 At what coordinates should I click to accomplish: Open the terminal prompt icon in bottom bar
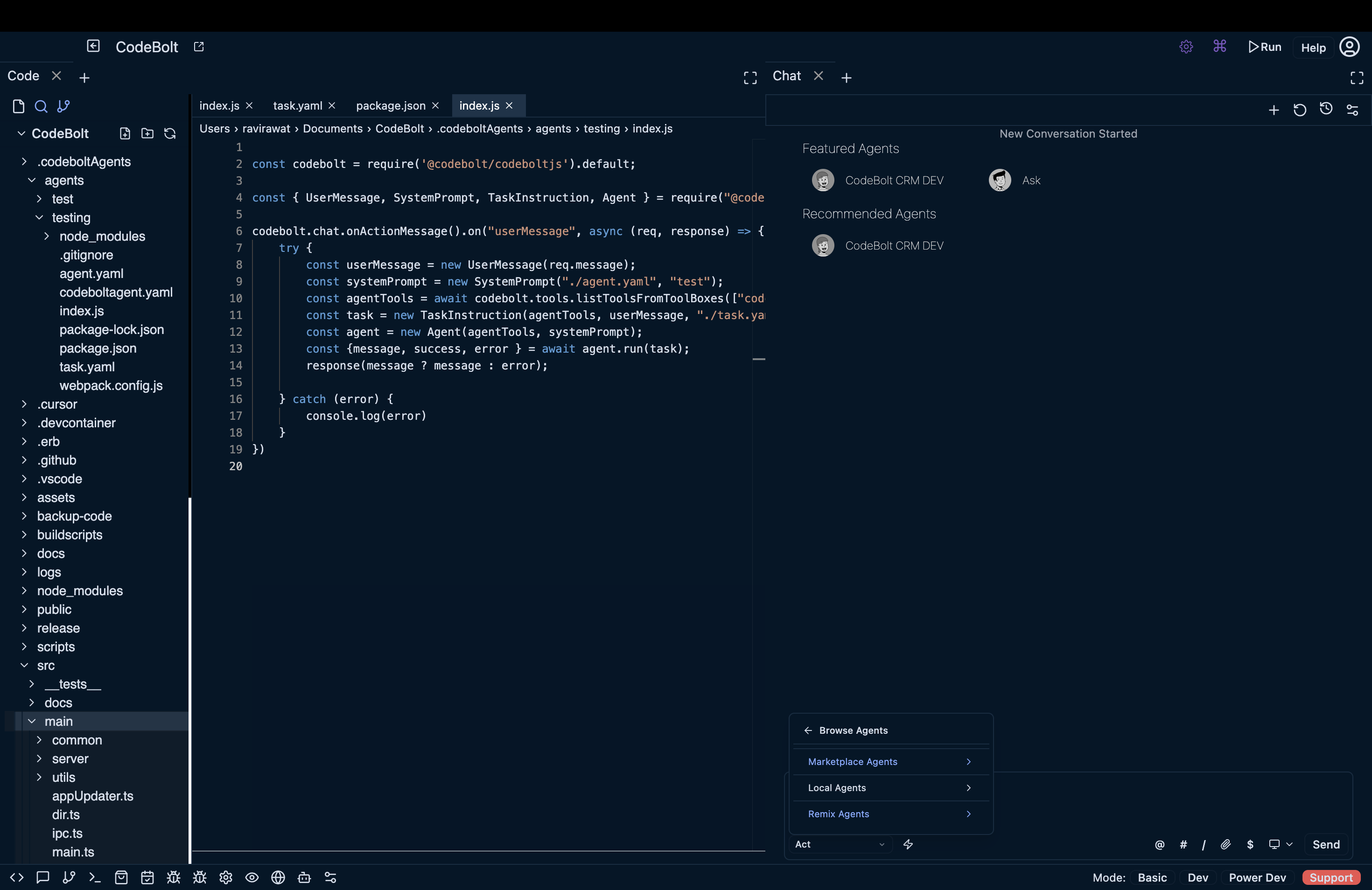(x=95, y=877)
